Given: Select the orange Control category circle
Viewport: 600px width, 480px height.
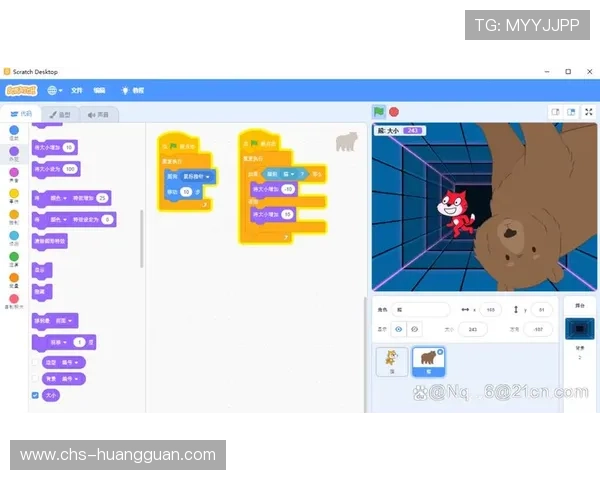Looking at the screenshot, I should (x=14, y=214).
